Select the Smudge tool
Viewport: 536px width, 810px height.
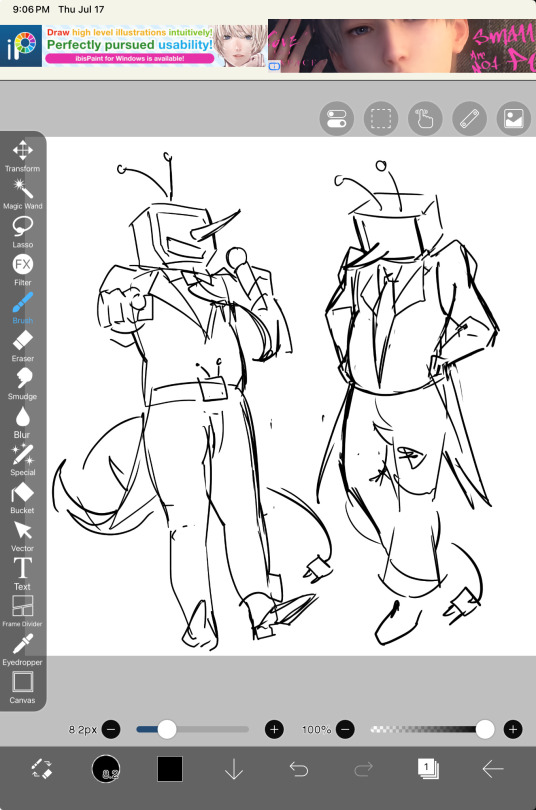pos(22,384)
